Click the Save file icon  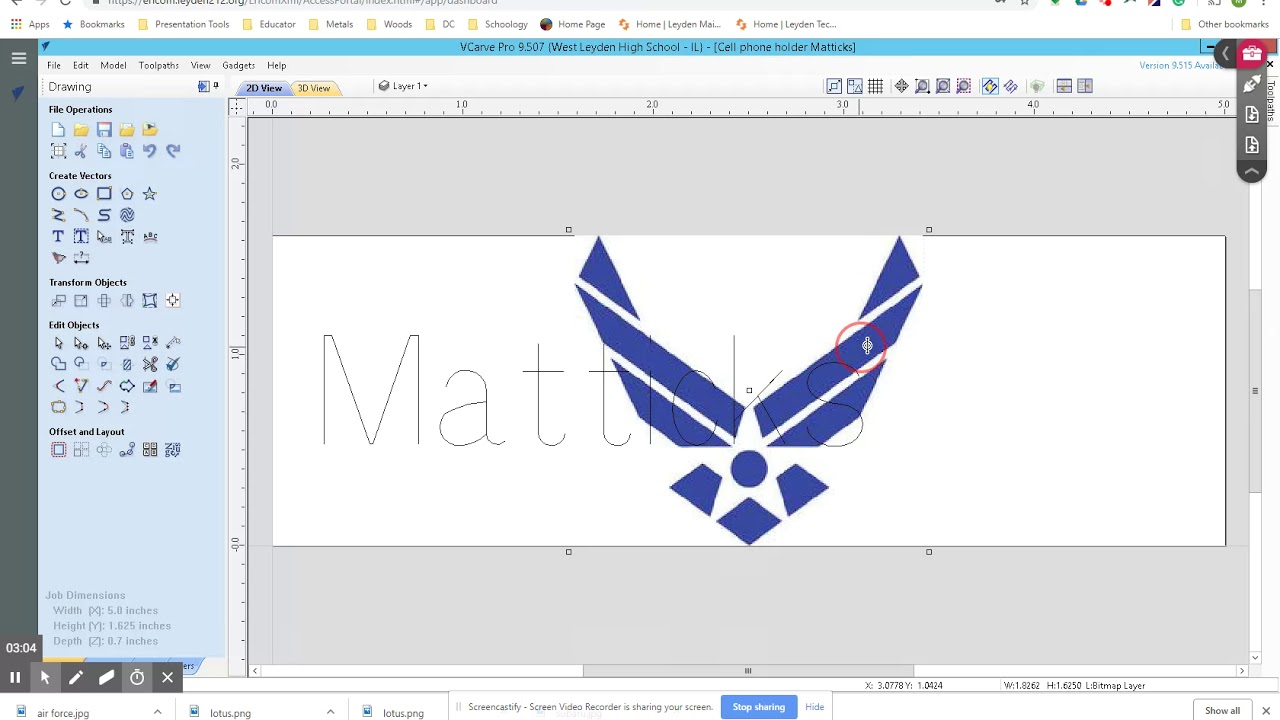104,130
